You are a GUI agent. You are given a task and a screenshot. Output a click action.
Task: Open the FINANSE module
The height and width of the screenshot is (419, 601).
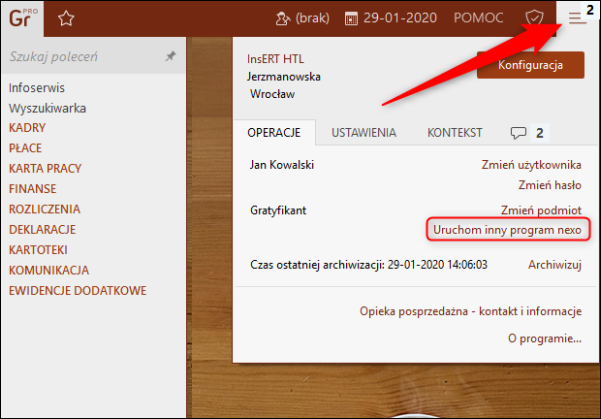(33, 189)
